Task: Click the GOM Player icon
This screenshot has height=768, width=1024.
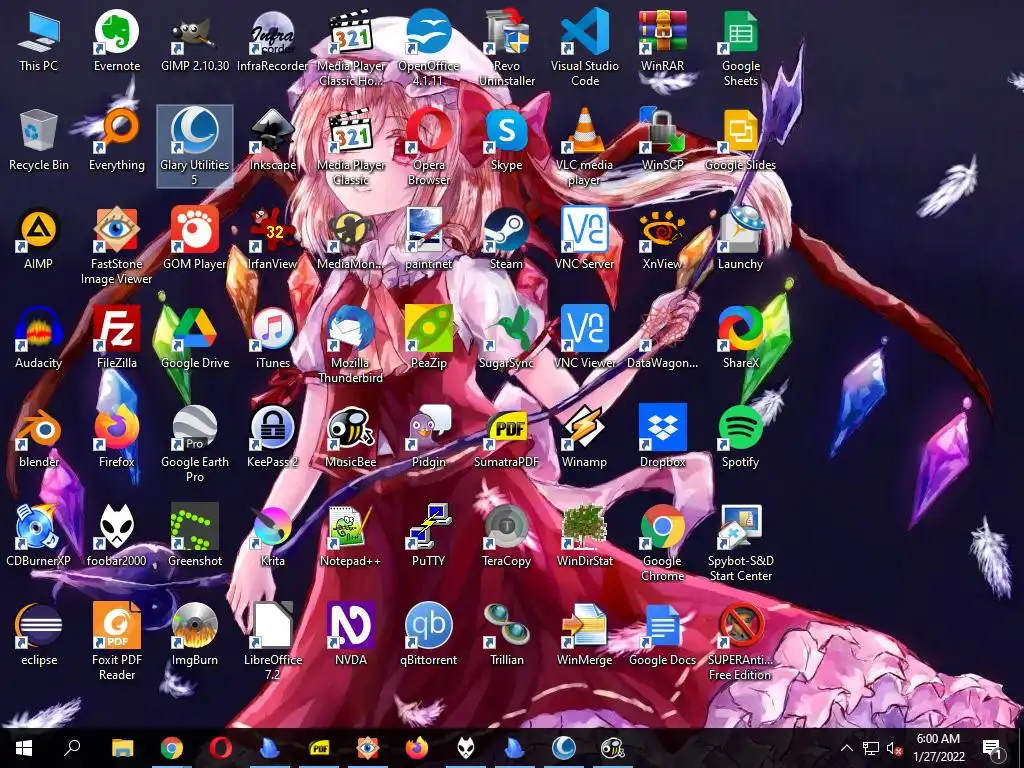Action: pyautogui.click(x=195, y=239)
